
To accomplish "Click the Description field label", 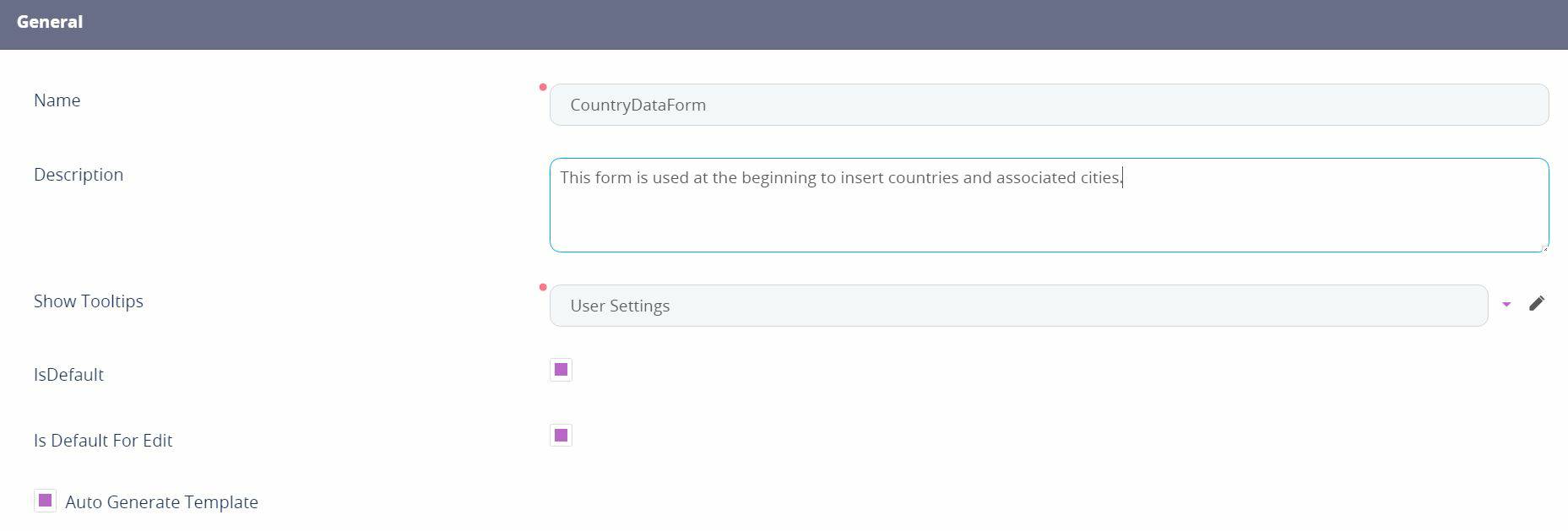I will click(x=79, y=175).
